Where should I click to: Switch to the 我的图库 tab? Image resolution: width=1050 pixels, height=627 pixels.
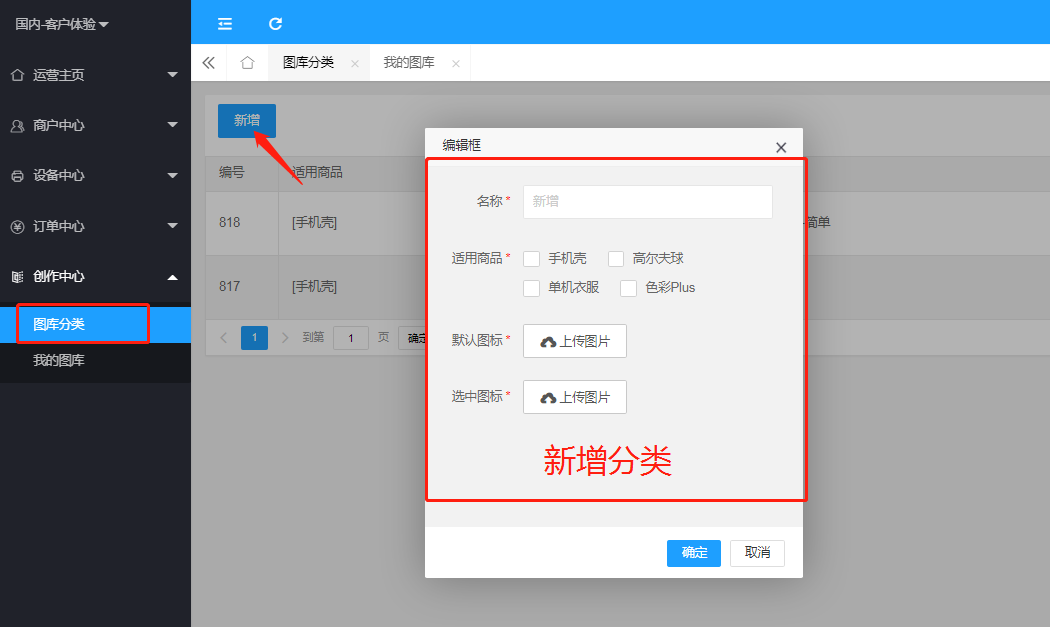(409, 63)
